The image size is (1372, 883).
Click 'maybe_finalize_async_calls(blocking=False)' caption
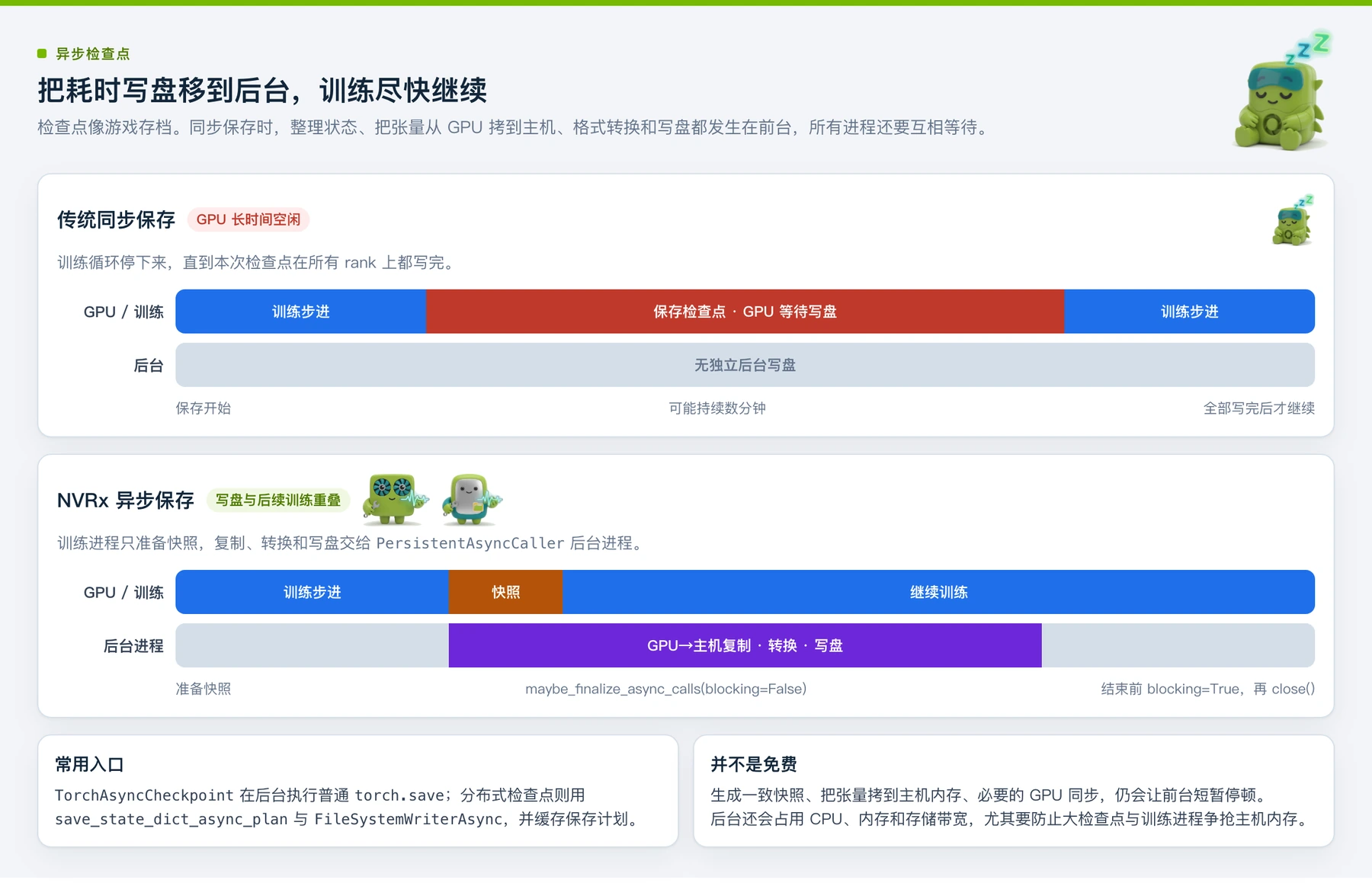coord(665,688)
